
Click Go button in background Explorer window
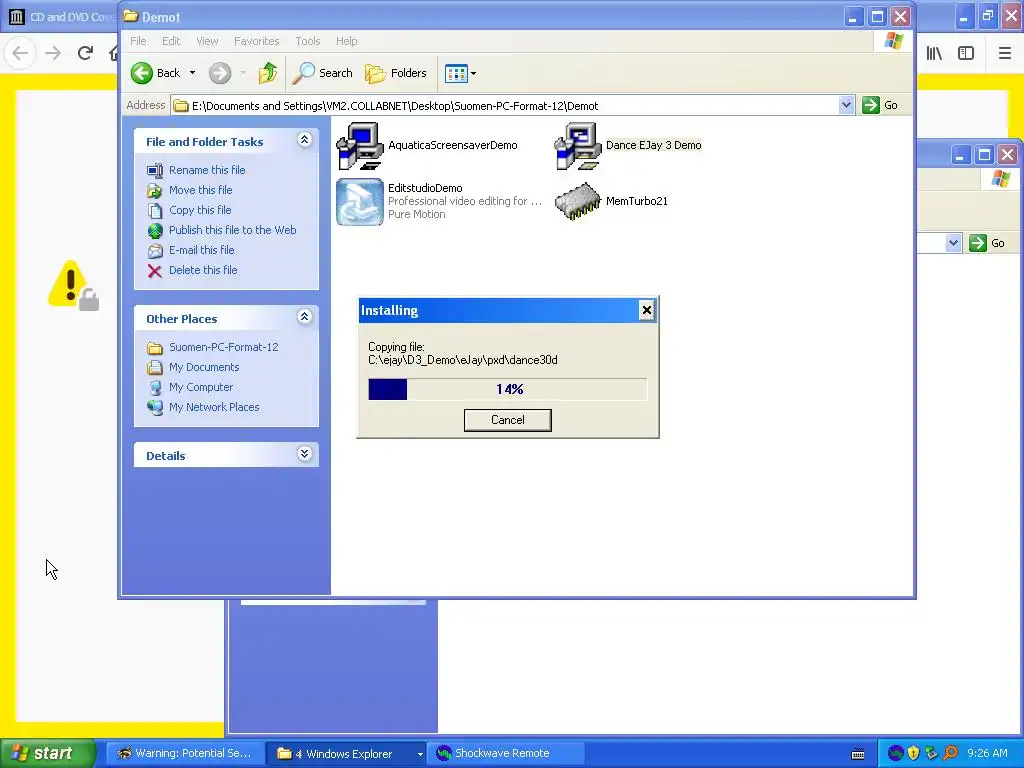coord(987,243)
